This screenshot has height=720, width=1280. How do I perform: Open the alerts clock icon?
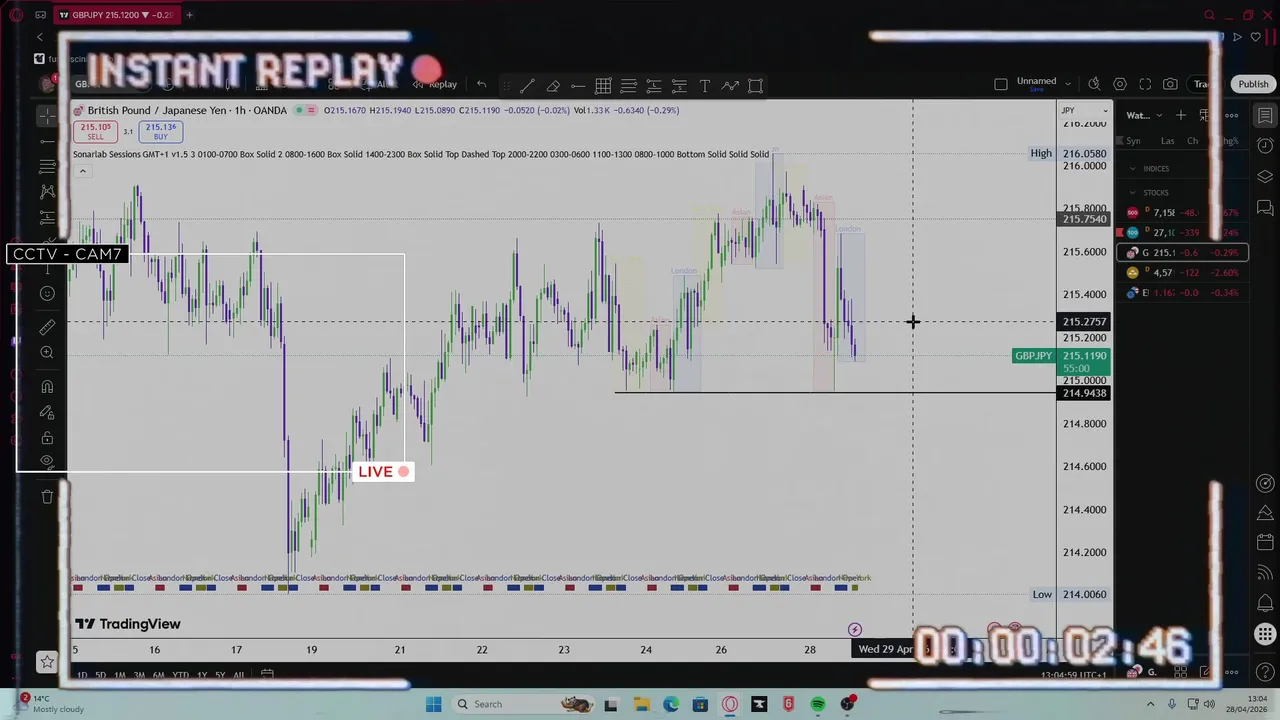tap(1265, 146)
